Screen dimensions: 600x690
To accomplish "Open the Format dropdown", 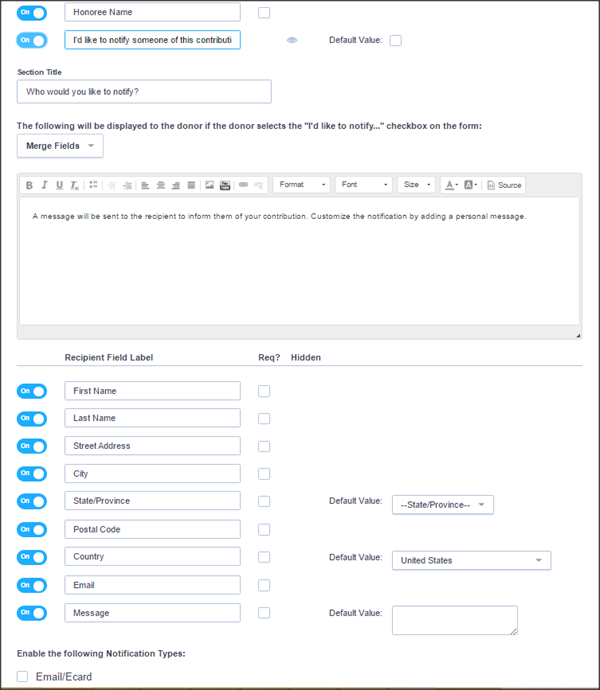I will (302, 185).
